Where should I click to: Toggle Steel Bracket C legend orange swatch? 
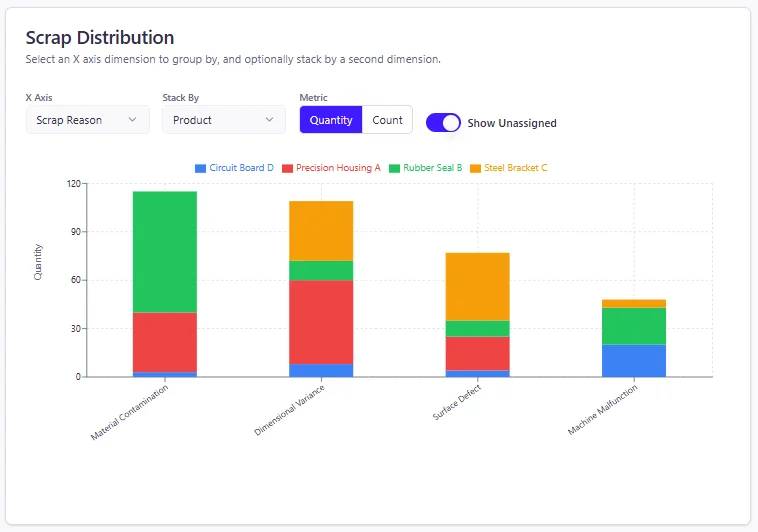(x=476, y=168)
